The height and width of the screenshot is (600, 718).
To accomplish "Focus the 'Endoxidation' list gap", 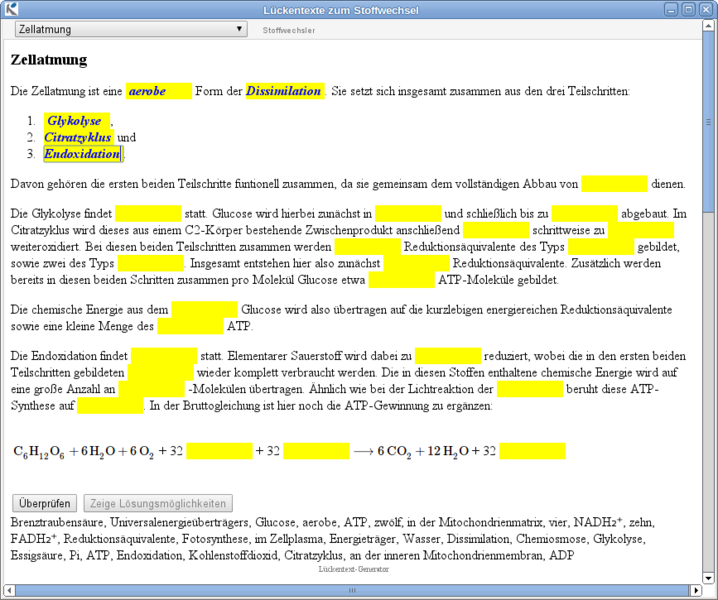I will click(83, 154).
